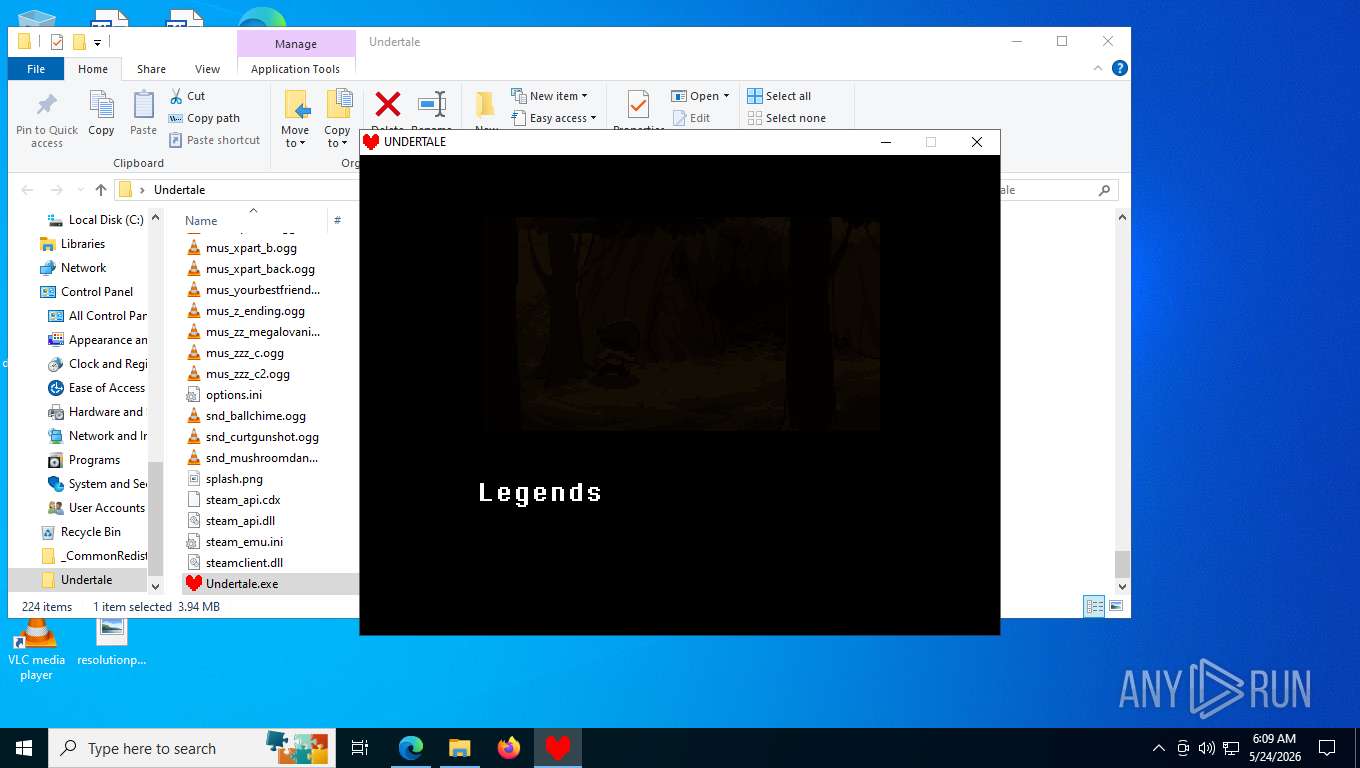This screenshot has height=768, width=1360.
Task: Select the Undertale folder in navigation pane
Action: (78, 580)
